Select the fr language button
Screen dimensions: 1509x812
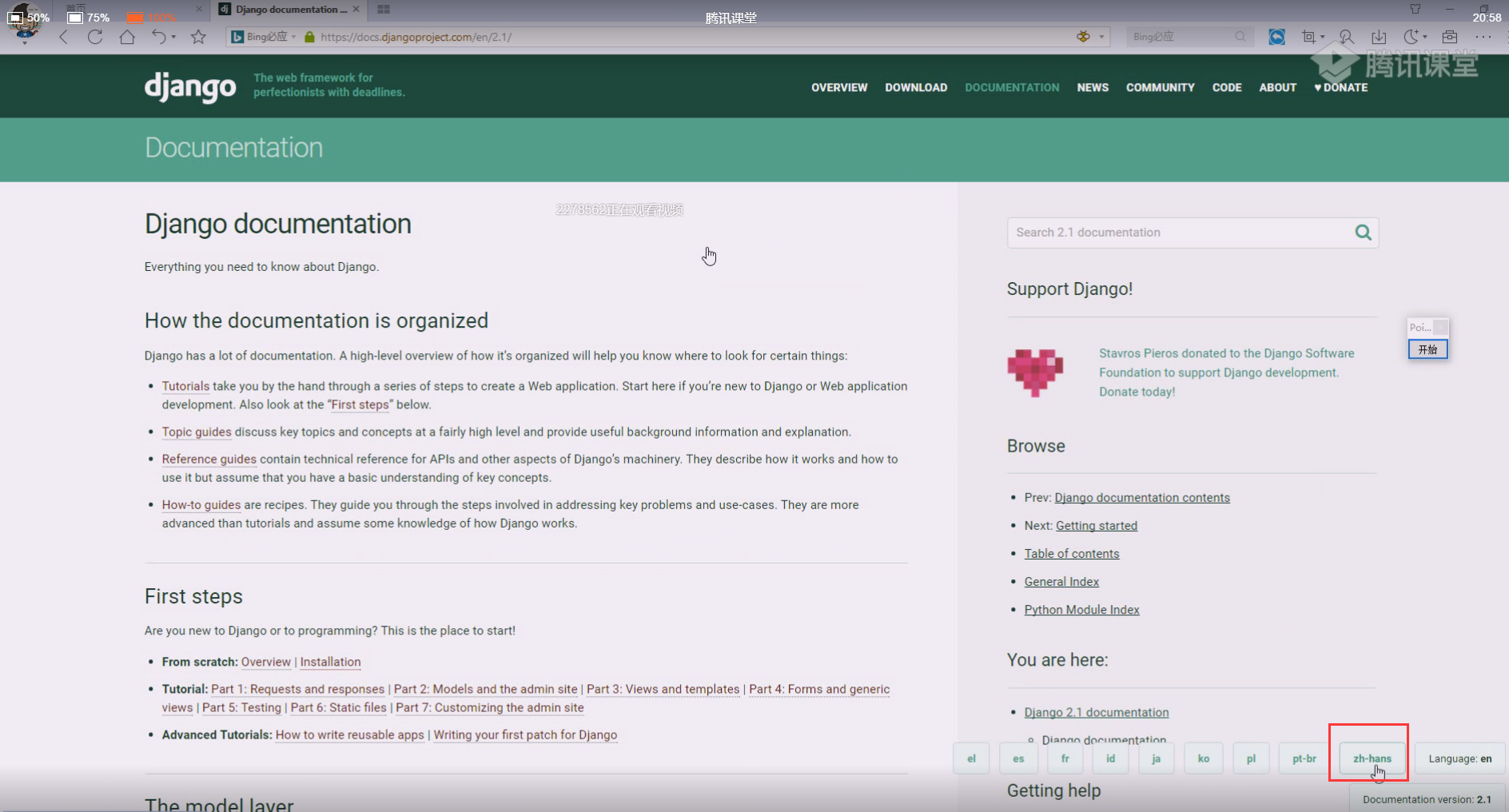coord(1065,758)
